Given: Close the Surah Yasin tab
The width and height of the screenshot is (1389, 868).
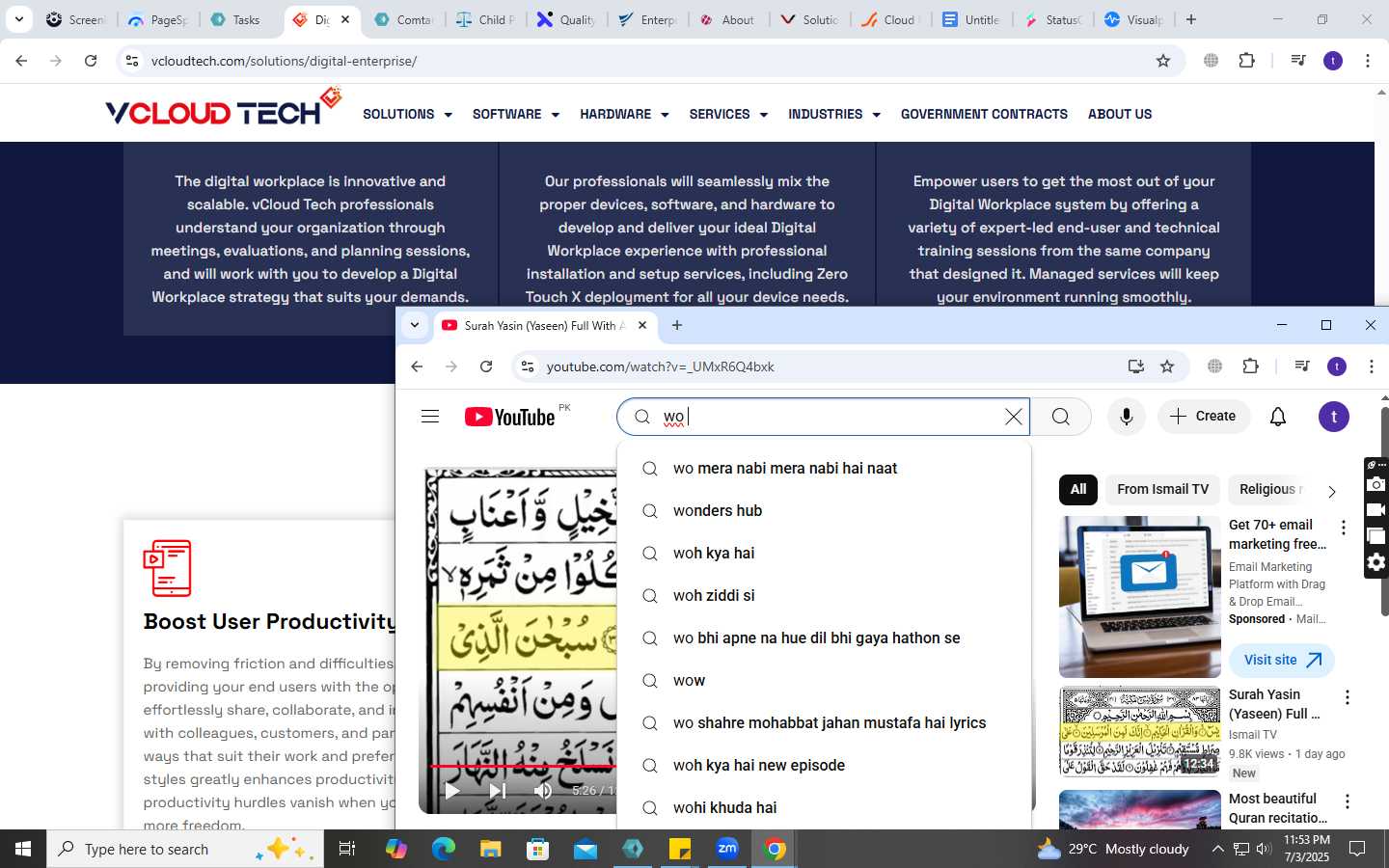Looking at the screenshot, I should [642, 325].
